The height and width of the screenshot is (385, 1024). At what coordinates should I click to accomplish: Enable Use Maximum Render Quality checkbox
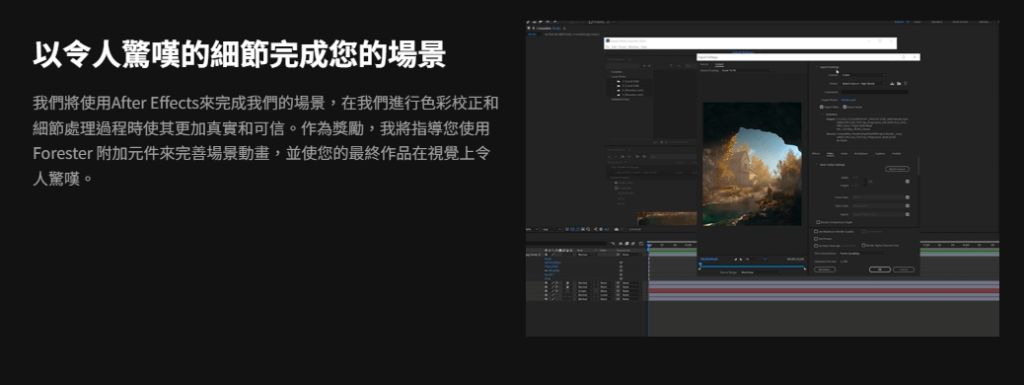[x=816, y=231]
